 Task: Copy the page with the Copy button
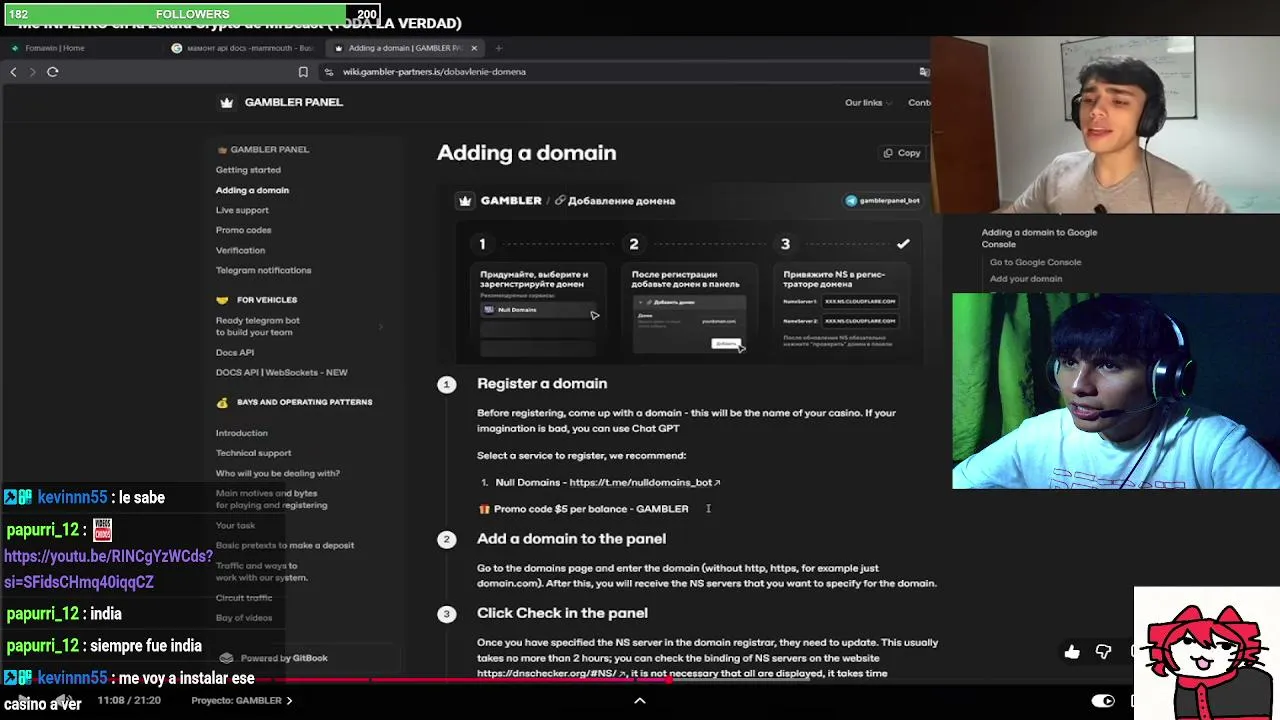click(x=902, y=153)
